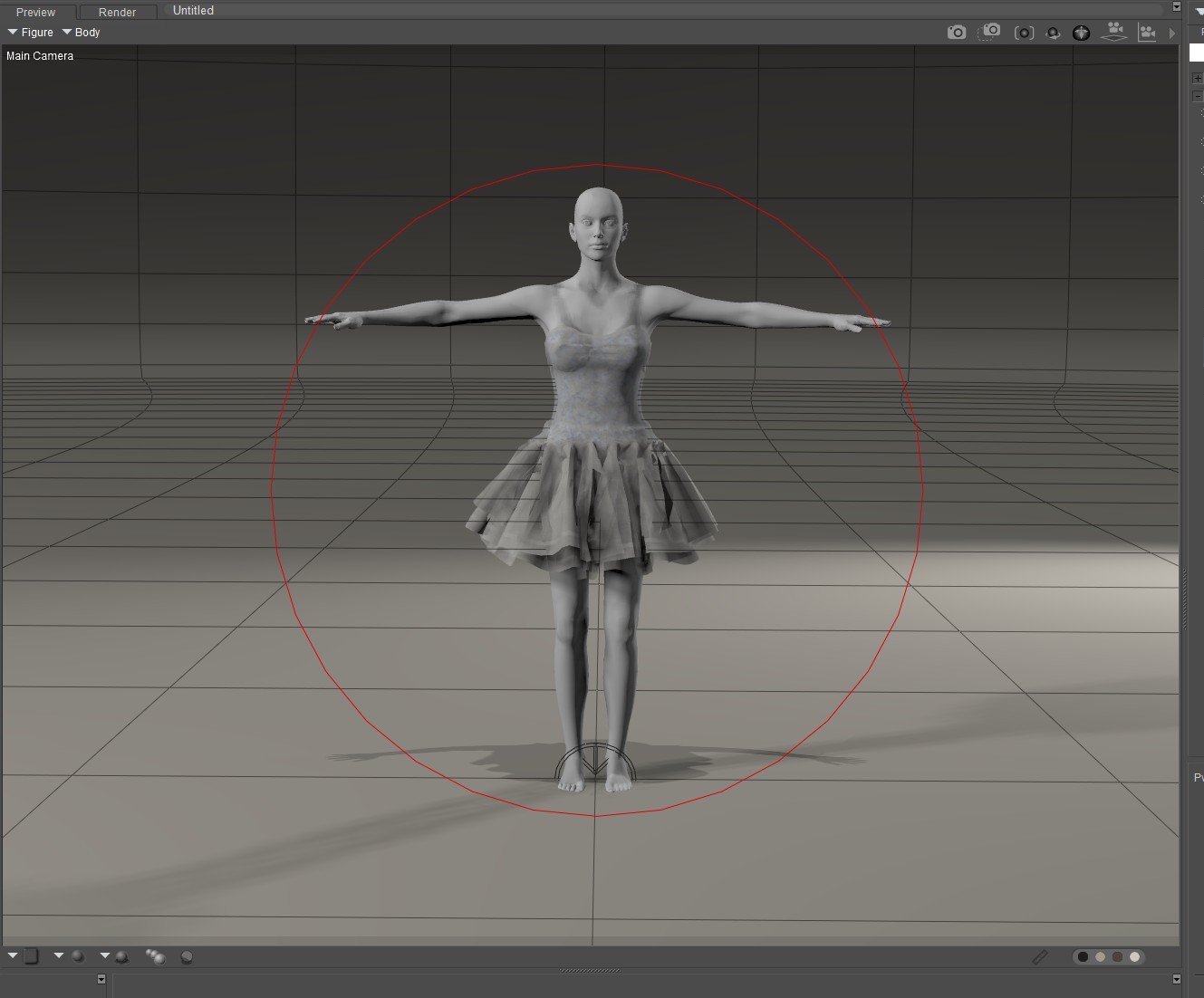Switch to the Render tab
This screenshot has height=998, width=1204.
click(117, 12)
